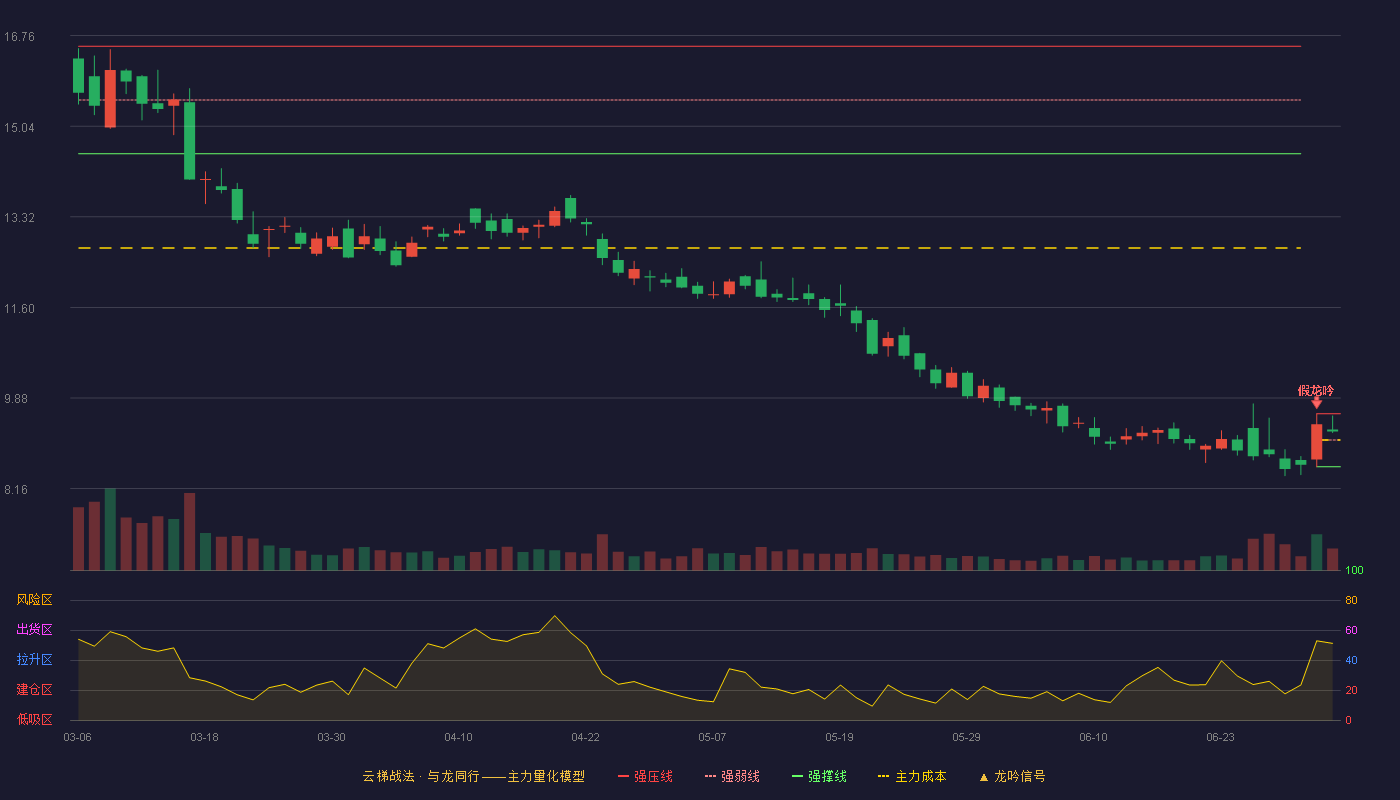Click the 15.04 price axis label

19,128
